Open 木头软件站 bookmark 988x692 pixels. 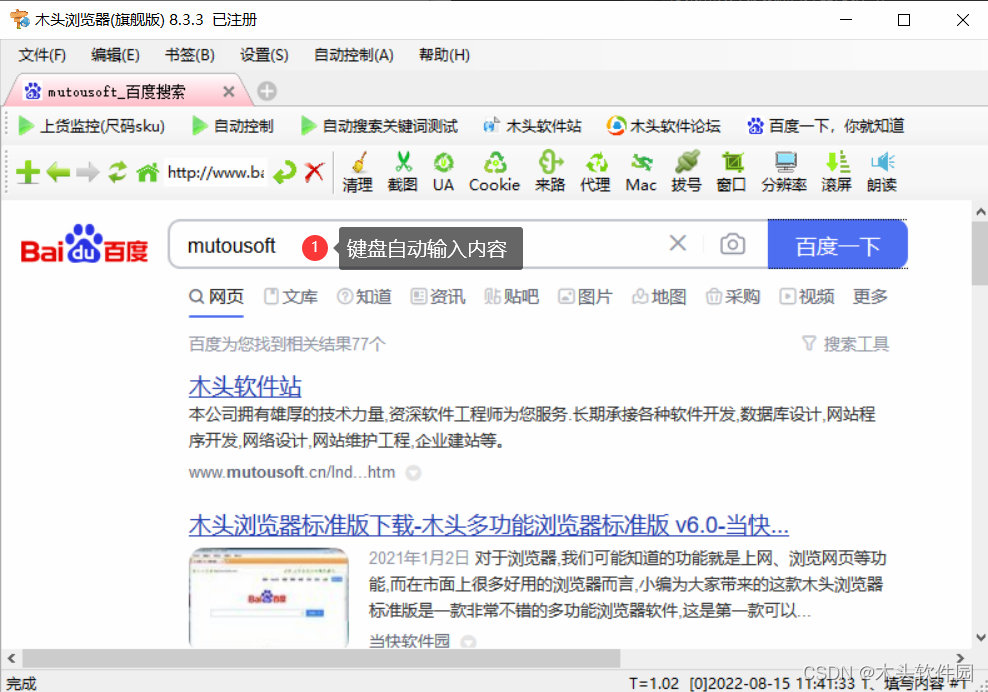tap(532, 126)
